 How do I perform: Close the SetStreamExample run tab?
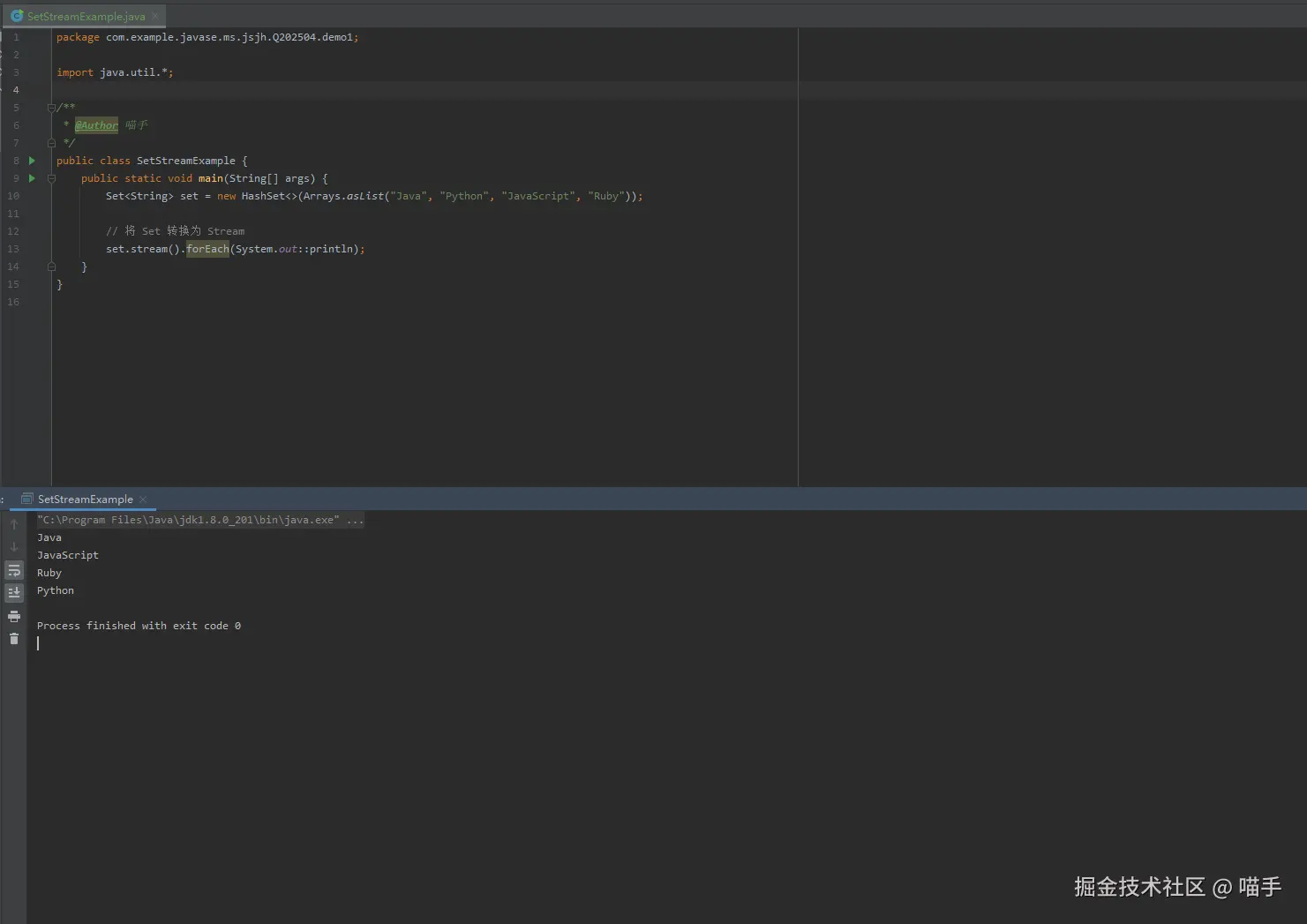click(x=143, y=500)
